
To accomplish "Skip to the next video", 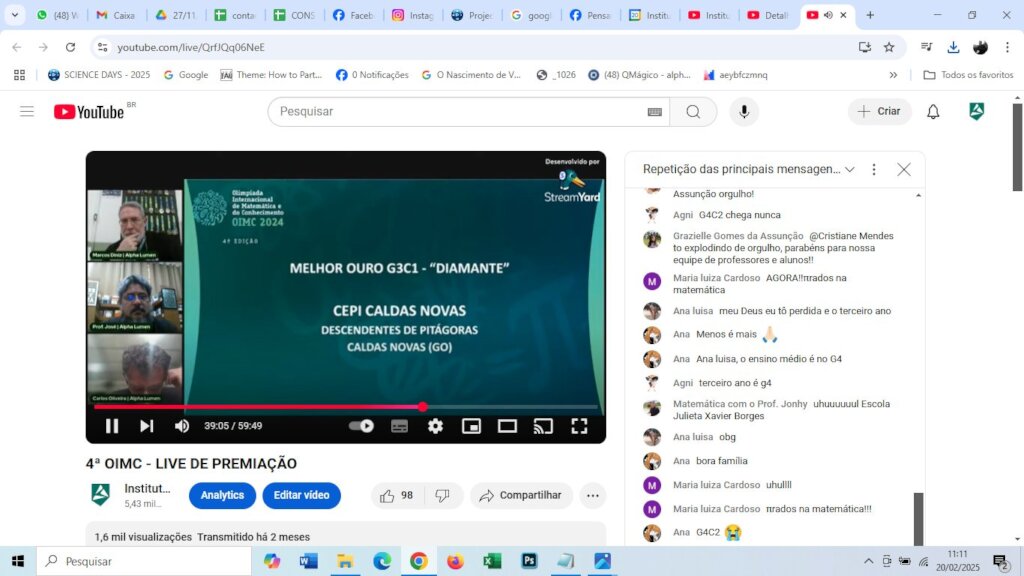I will click(146, 426).
